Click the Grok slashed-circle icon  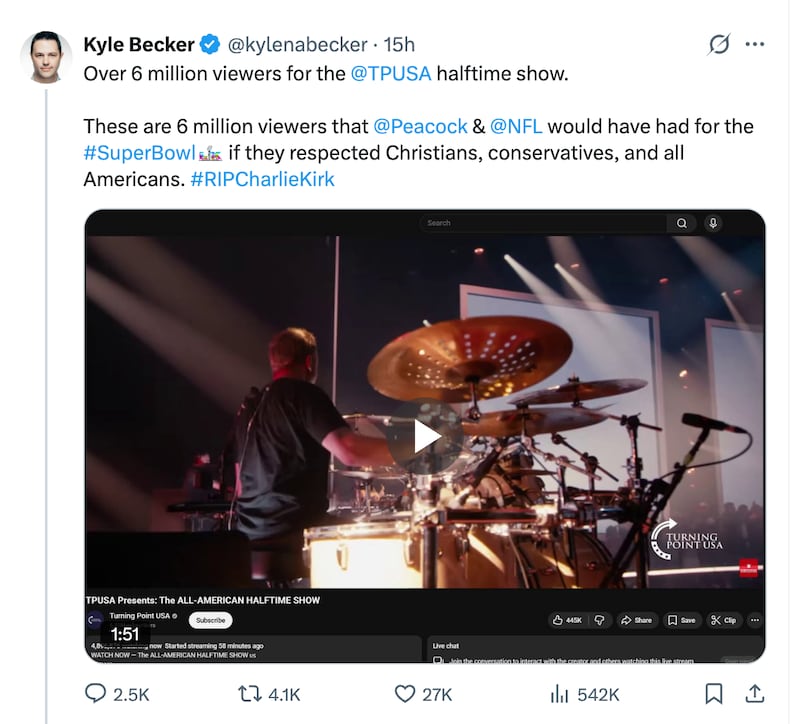tap(718, 45)
